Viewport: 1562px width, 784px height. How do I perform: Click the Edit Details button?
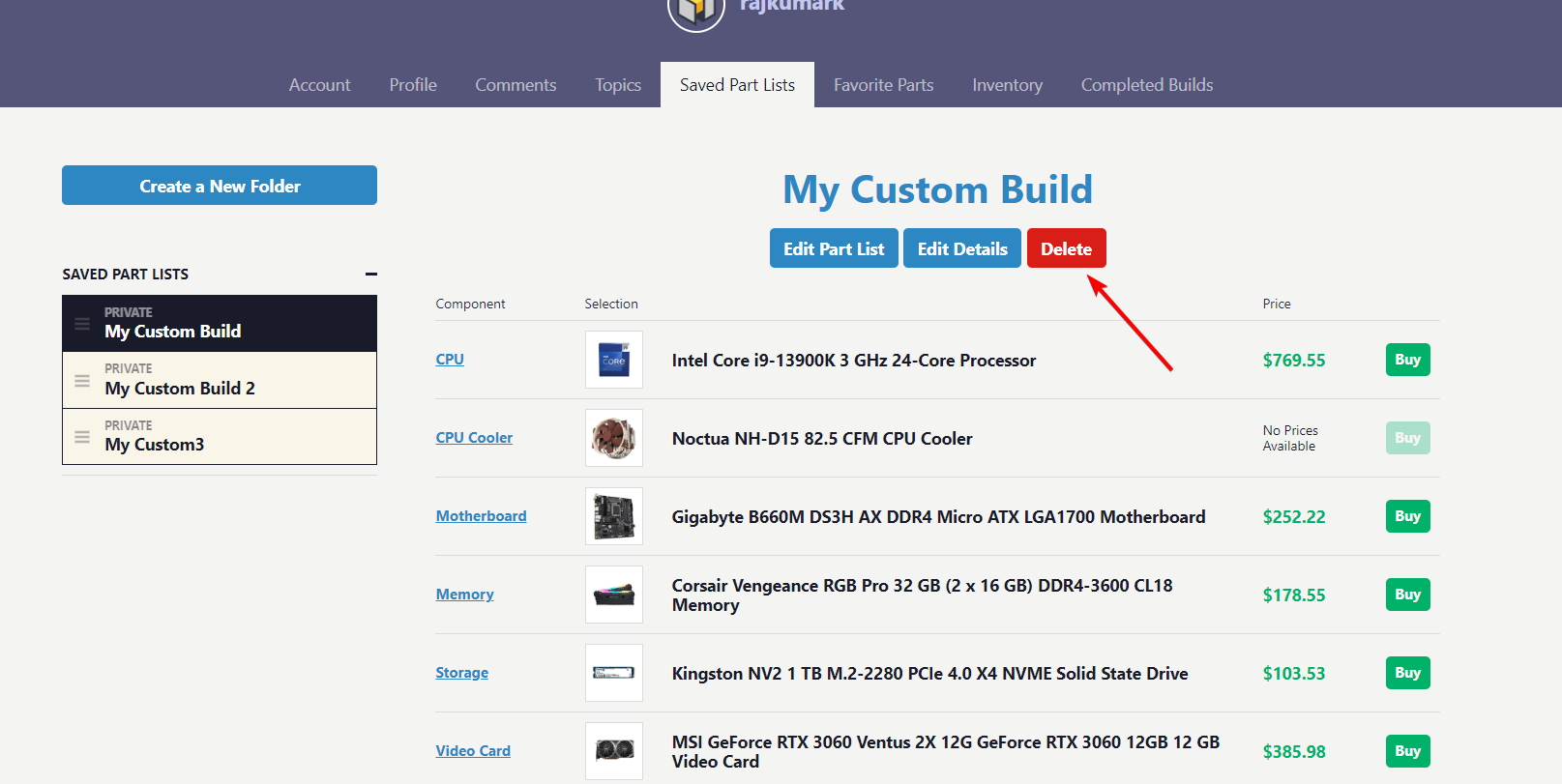tap(962, 248)
